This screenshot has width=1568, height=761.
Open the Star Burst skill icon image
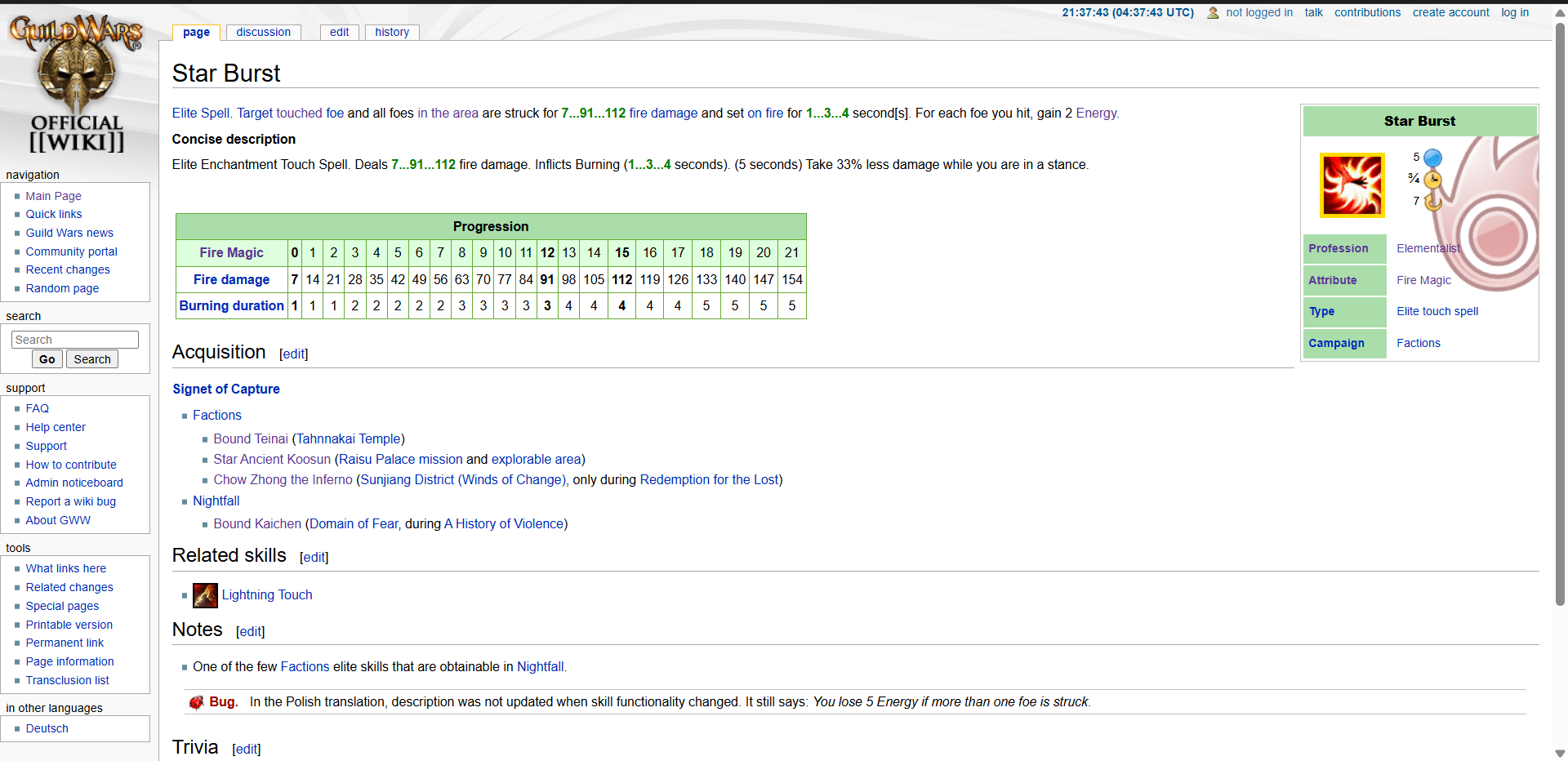(x=1352, y=185)
